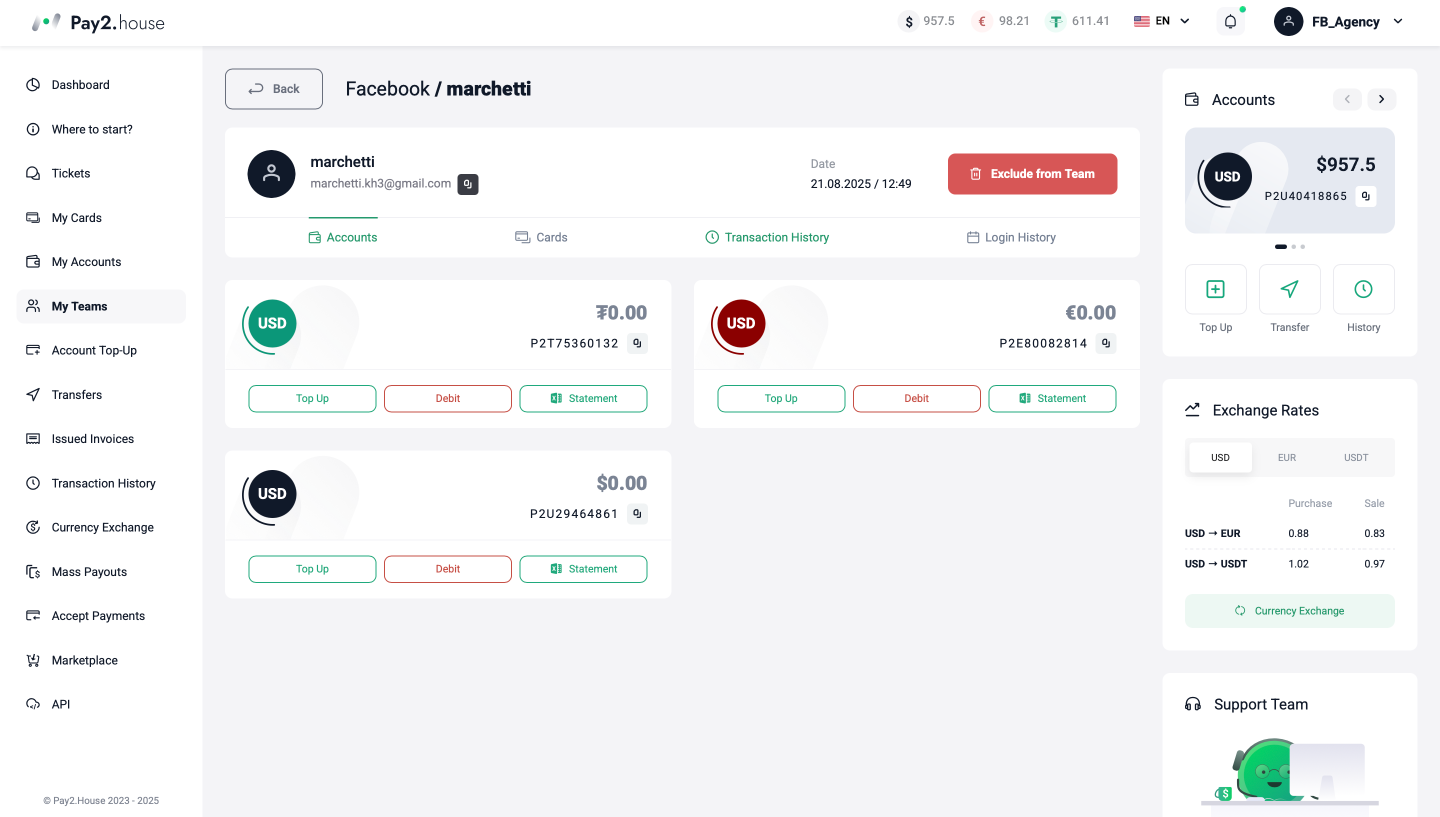
Task: Open the notifications bell
Action: pos(1231,21)
